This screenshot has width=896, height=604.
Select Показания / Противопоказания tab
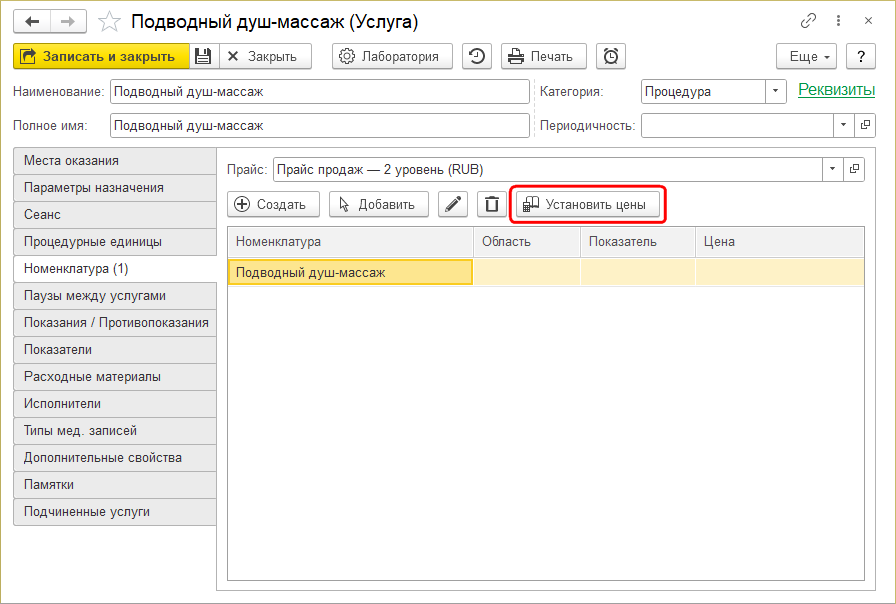tap(114, 323)
